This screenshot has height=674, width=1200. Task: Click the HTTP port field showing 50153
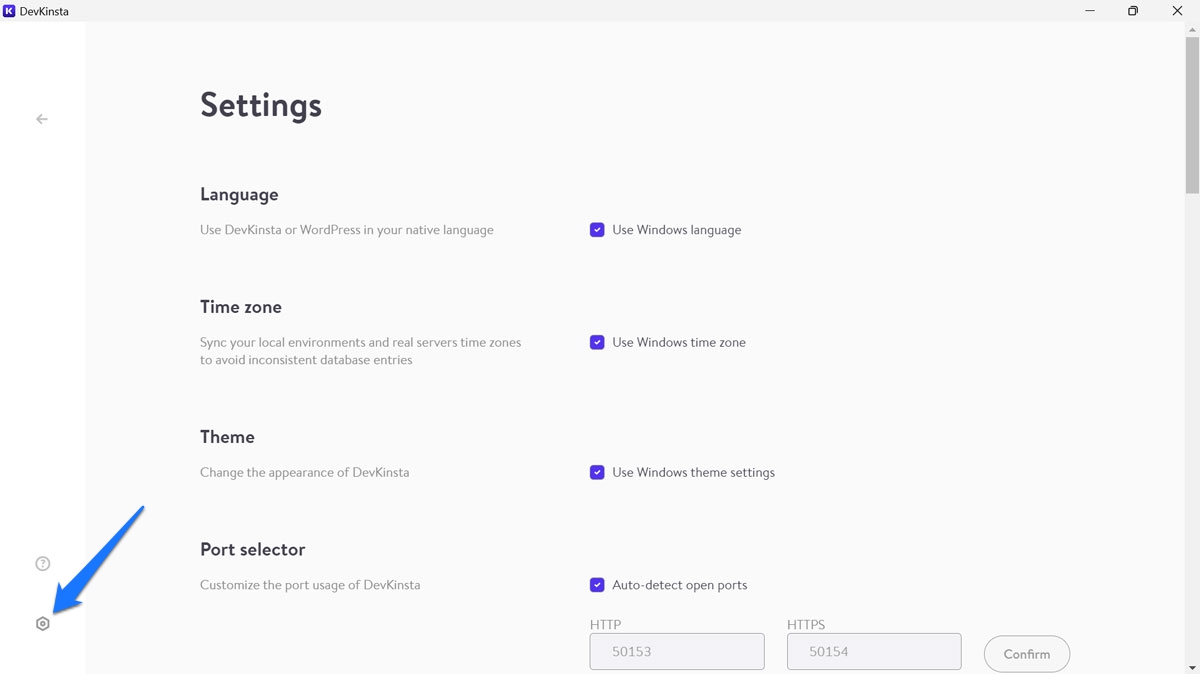(677, 651)
